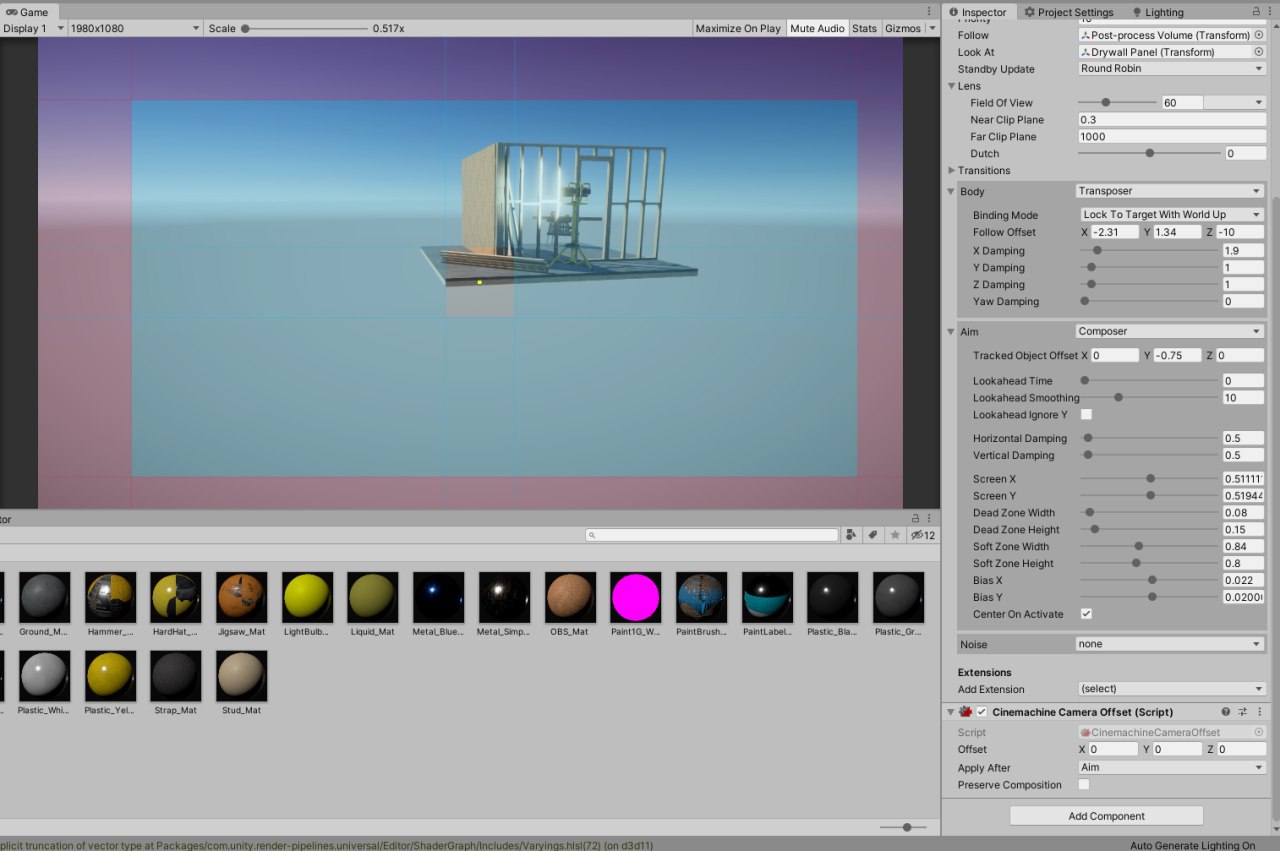
Task: Filter favorites star in Project panel
Action: point(895,535)
